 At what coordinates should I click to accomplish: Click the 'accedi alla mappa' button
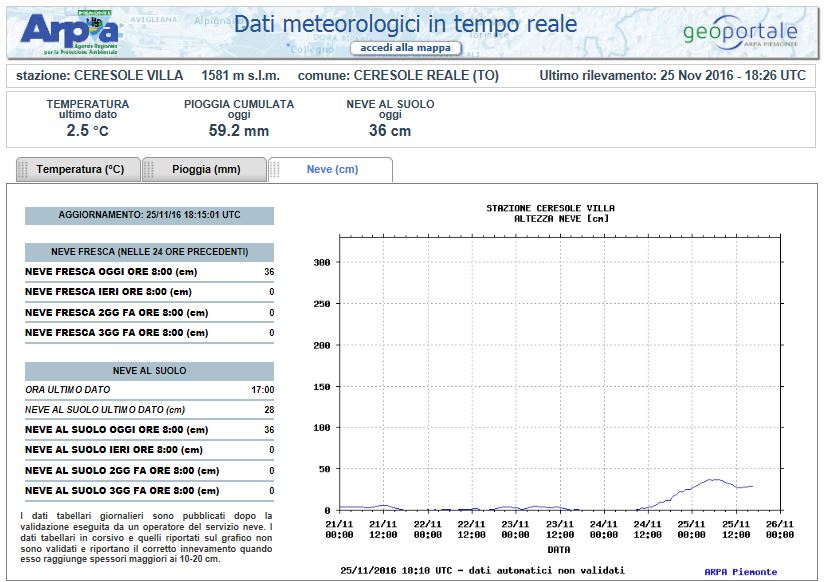(406, 48)
